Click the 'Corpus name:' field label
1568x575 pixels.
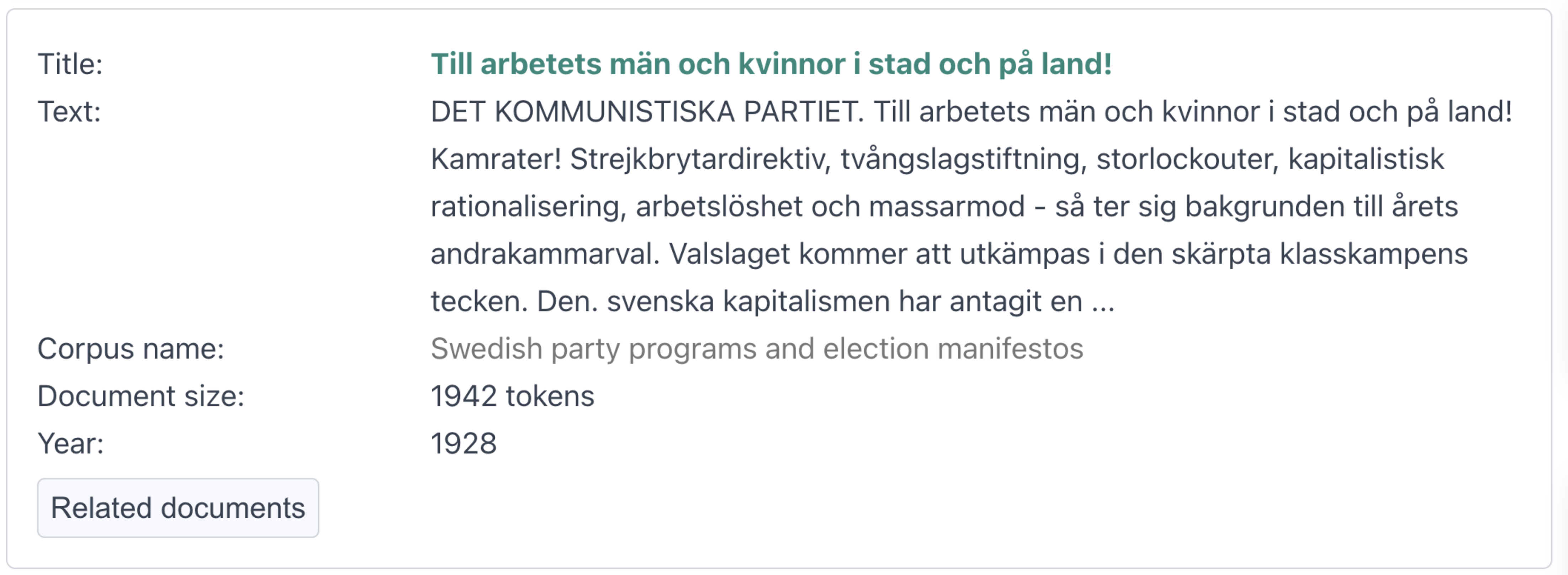[x=131, y=348]
